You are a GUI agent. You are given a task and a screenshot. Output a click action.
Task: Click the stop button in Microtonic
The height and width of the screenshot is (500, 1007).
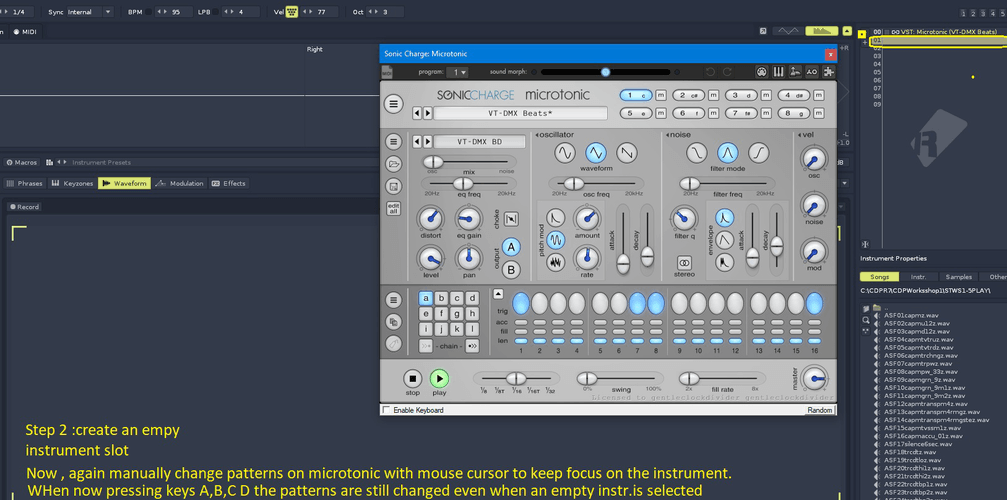pos(412,378)
